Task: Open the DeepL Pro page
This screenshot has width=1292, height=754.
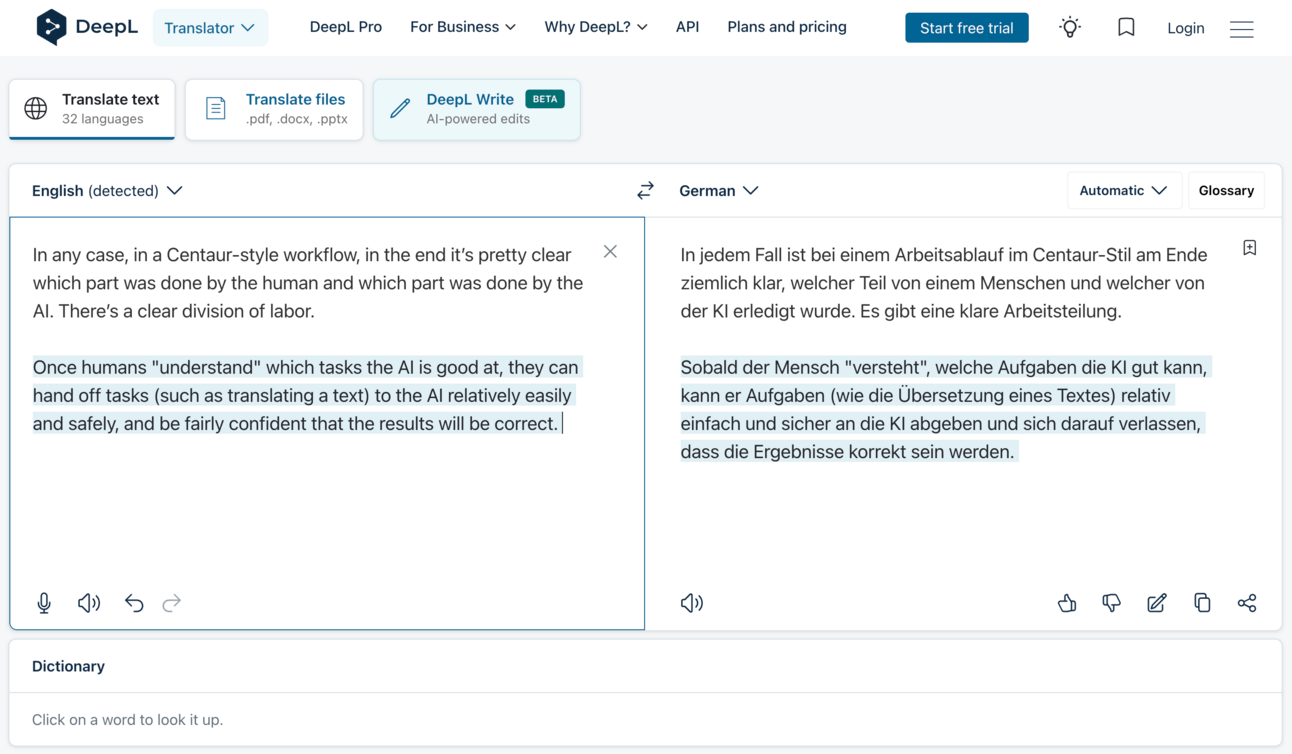Action: pos(346,27)
